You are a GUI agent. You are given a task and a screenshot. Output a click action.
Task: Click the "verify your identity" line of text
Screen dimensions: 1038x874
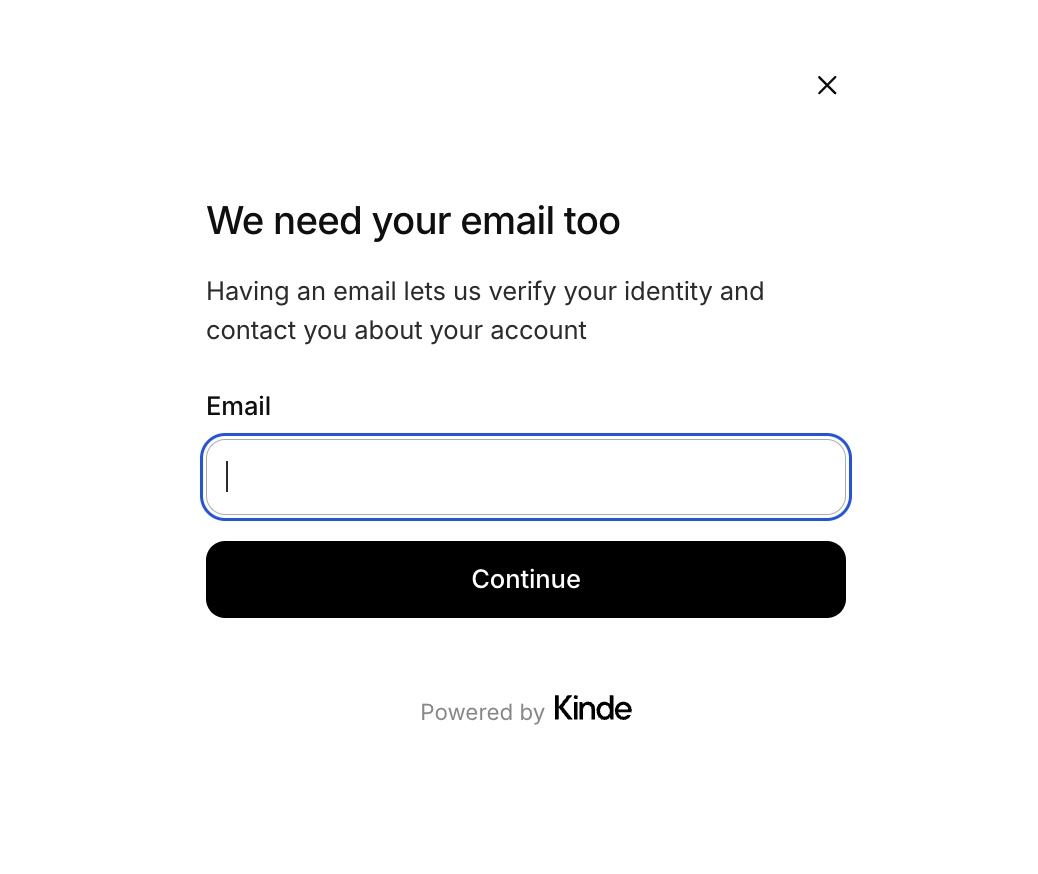[485, 291]
